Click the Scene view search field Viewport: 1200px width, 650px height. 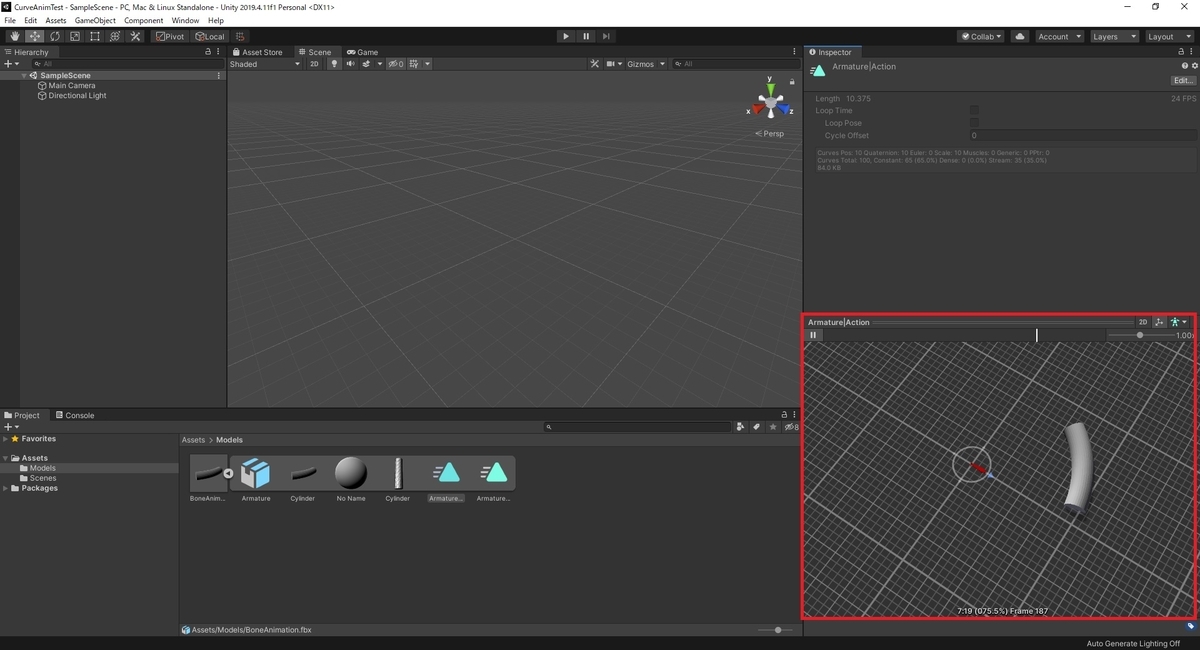pos(735,64)
